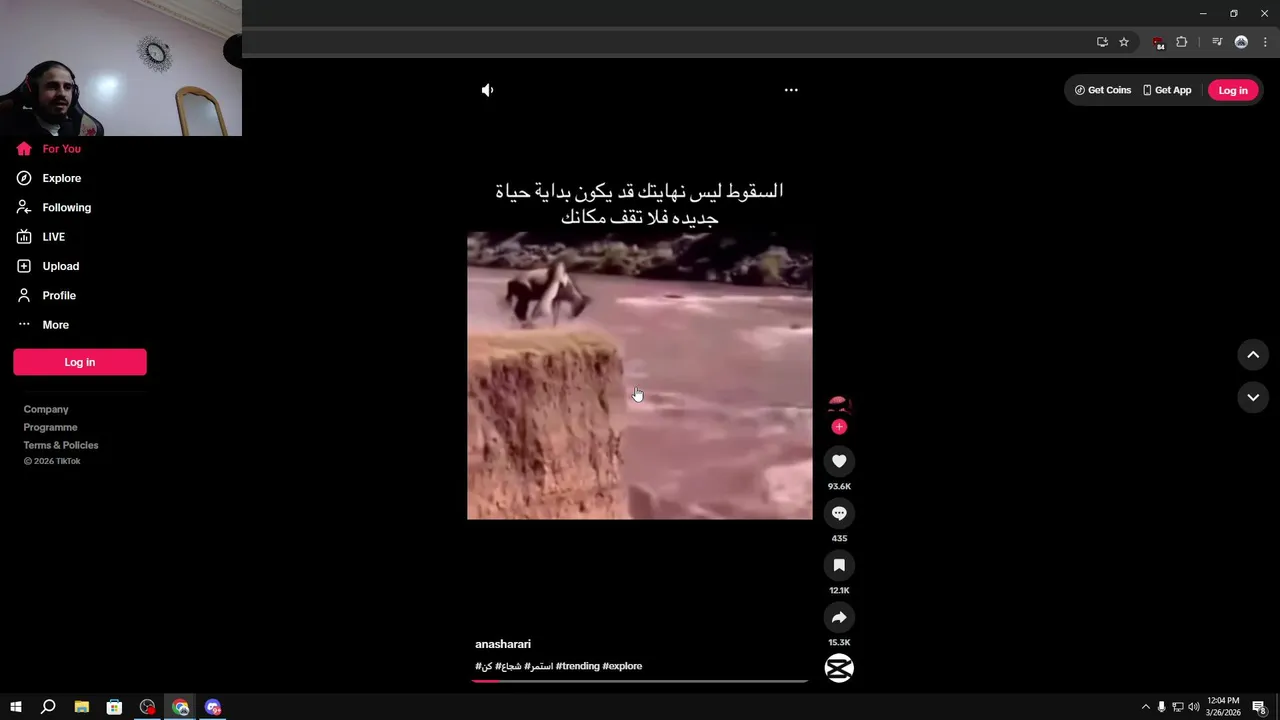Open Chrome media controls music icon
Screen dimensions: 1280x720
[1217, 42]
